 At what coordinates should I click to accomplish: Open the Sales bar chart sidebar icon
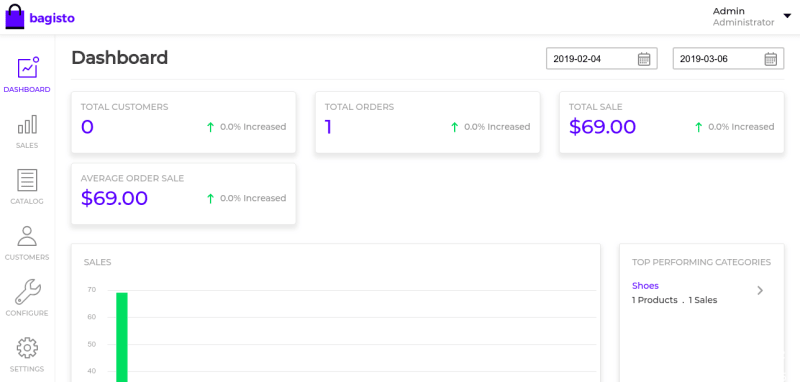[27, 124]
